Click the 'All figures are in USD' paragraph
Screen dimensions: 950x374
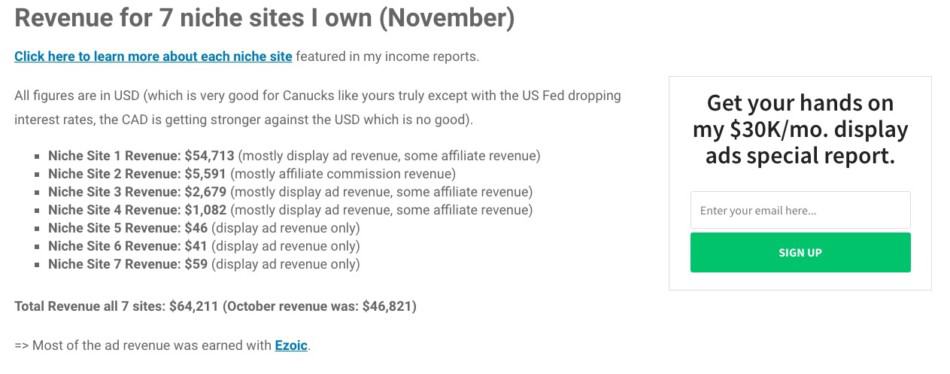pos(317,107)
